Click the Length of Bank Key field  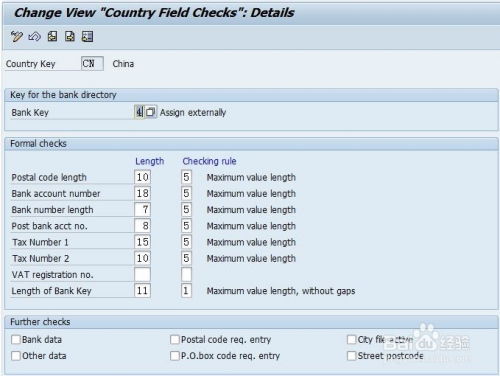click(142, 291)
